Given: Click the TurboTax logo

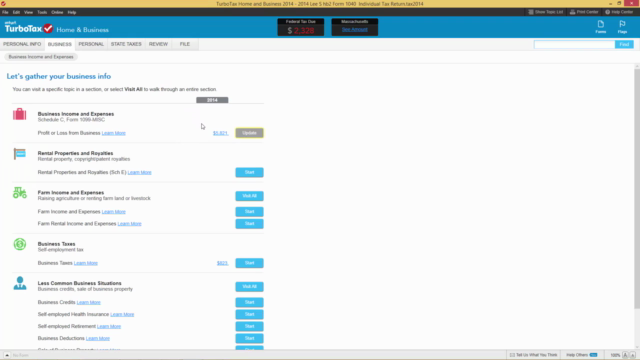Looking at the screenshot, I should click(29, 28).
